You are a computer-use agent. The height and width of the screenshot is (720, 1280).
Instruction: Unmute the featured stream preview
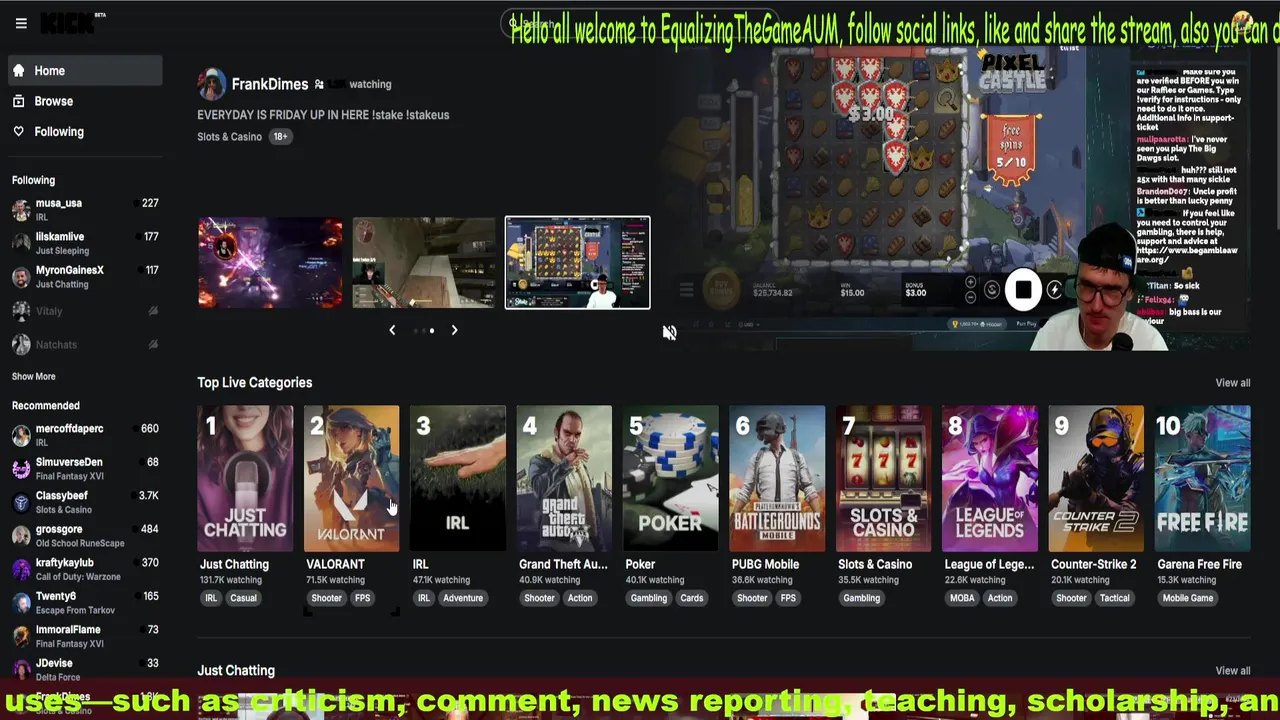[x=669, y=333]
